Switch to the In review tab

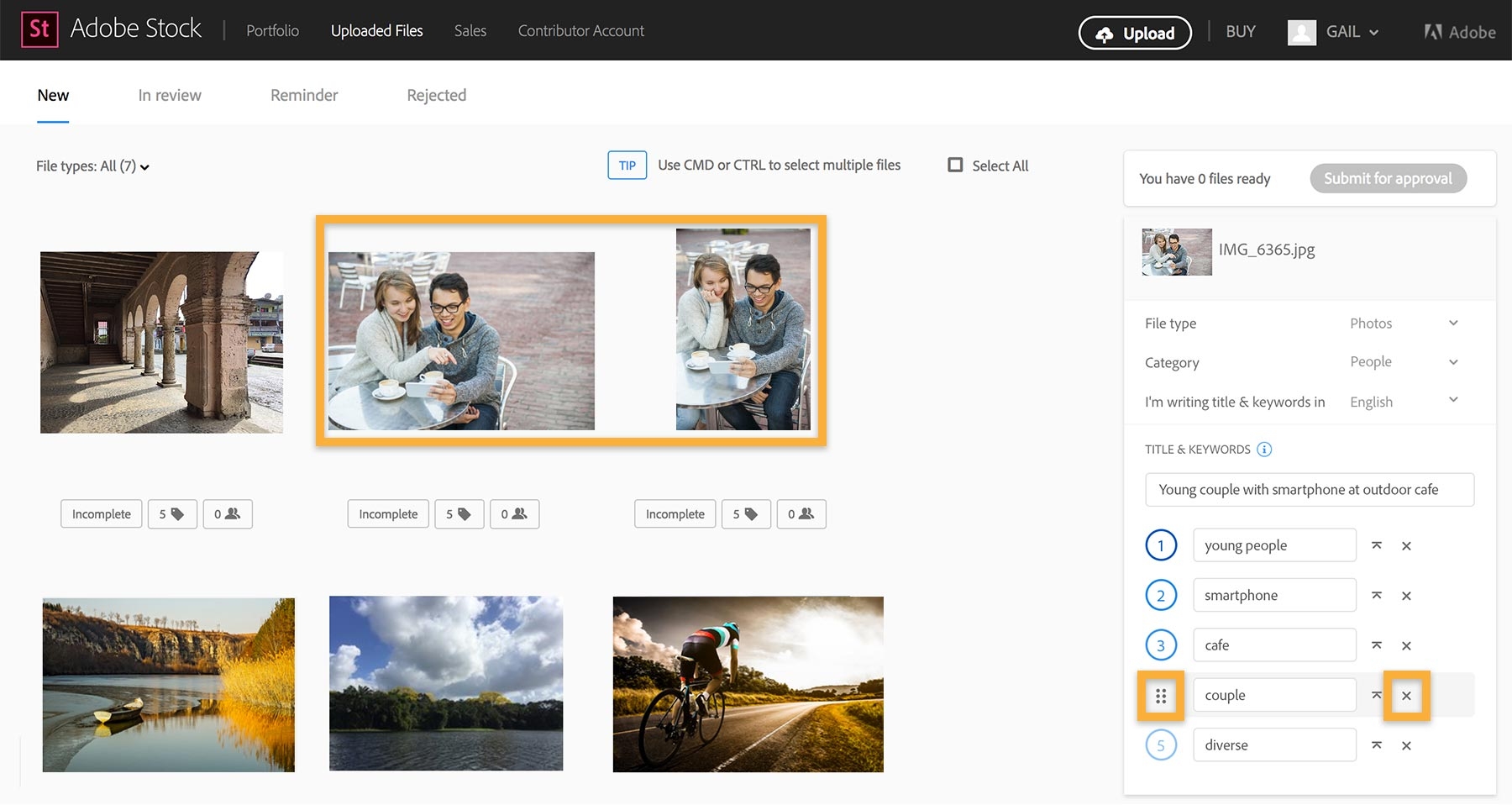pyautogui.click(x=169, y=95)
